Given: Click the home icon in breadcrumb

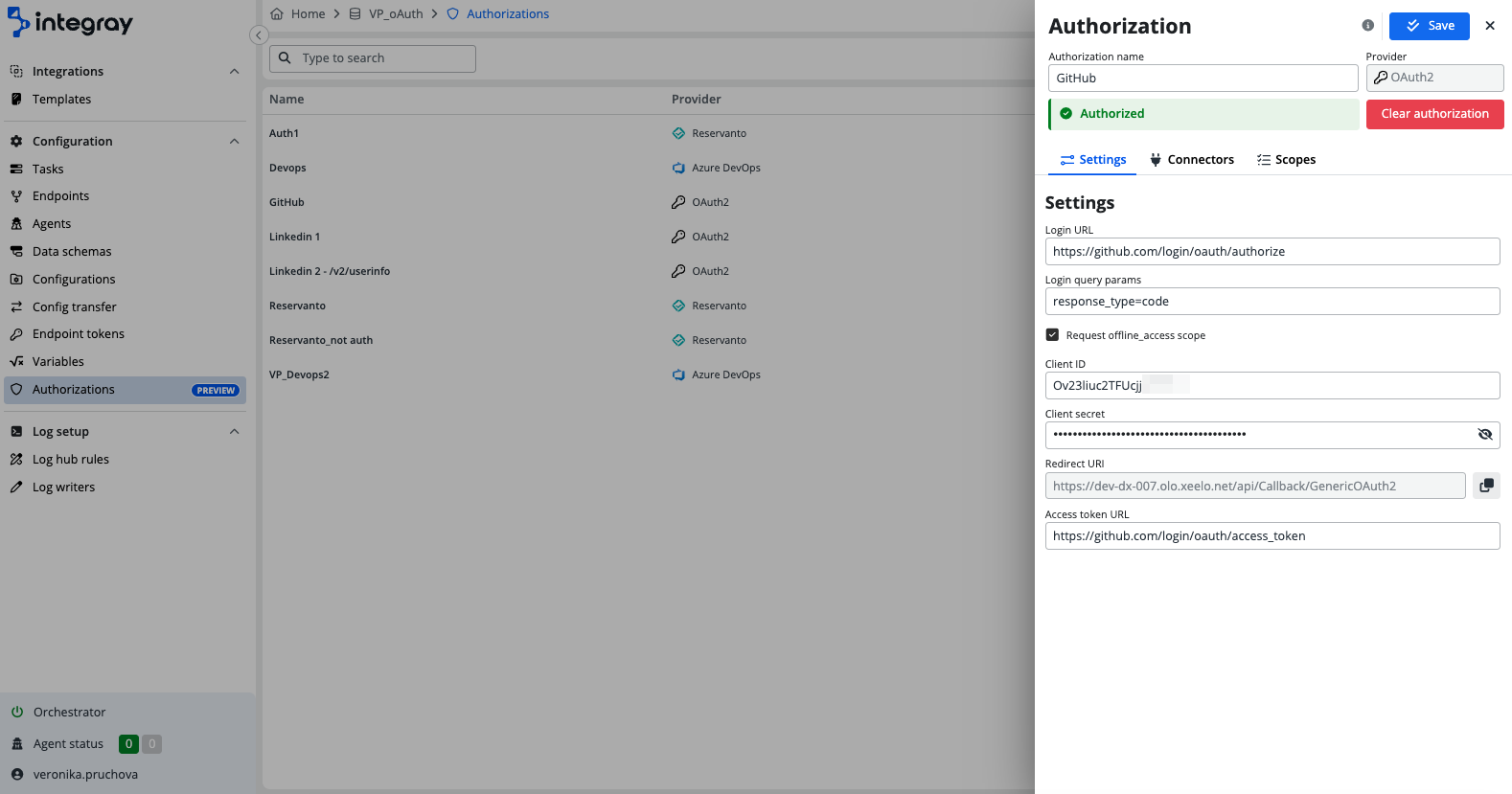Looking at the screenshot, I should (277, 14).
